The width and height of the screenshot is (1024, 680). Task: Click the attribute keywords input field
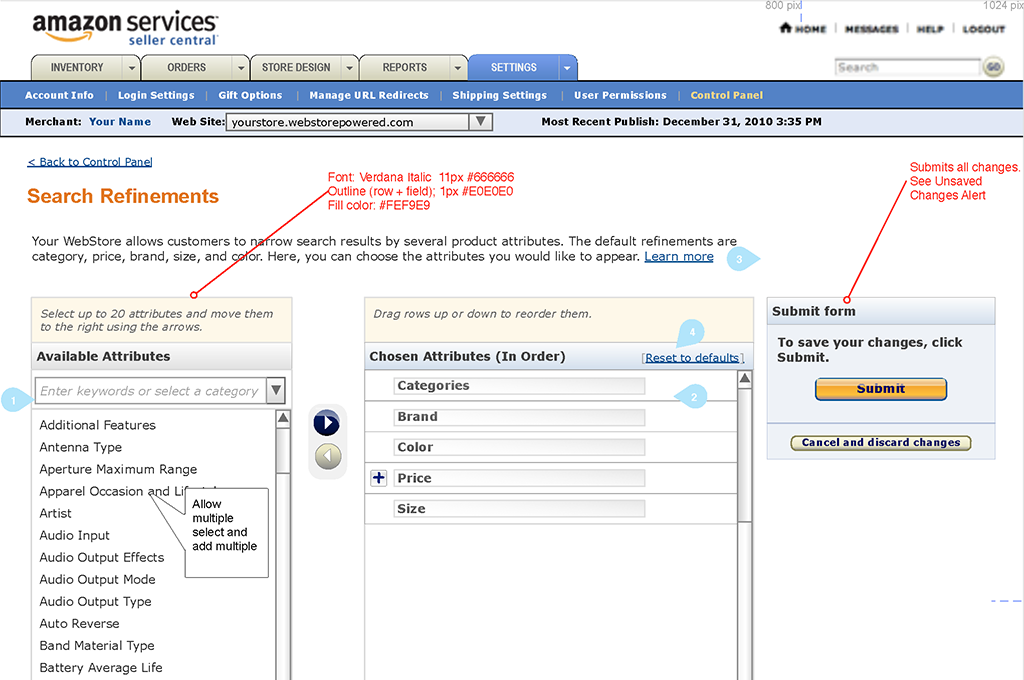point(150,391)
